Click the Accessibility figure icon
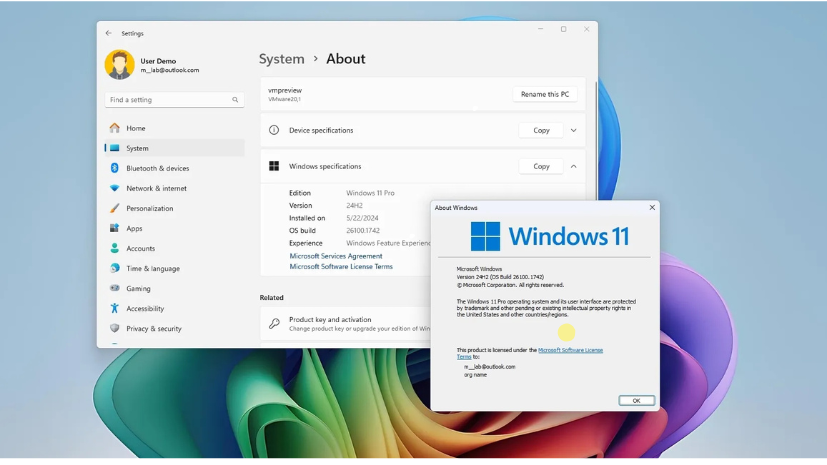The image size is (827, 465). pos(115,308)
